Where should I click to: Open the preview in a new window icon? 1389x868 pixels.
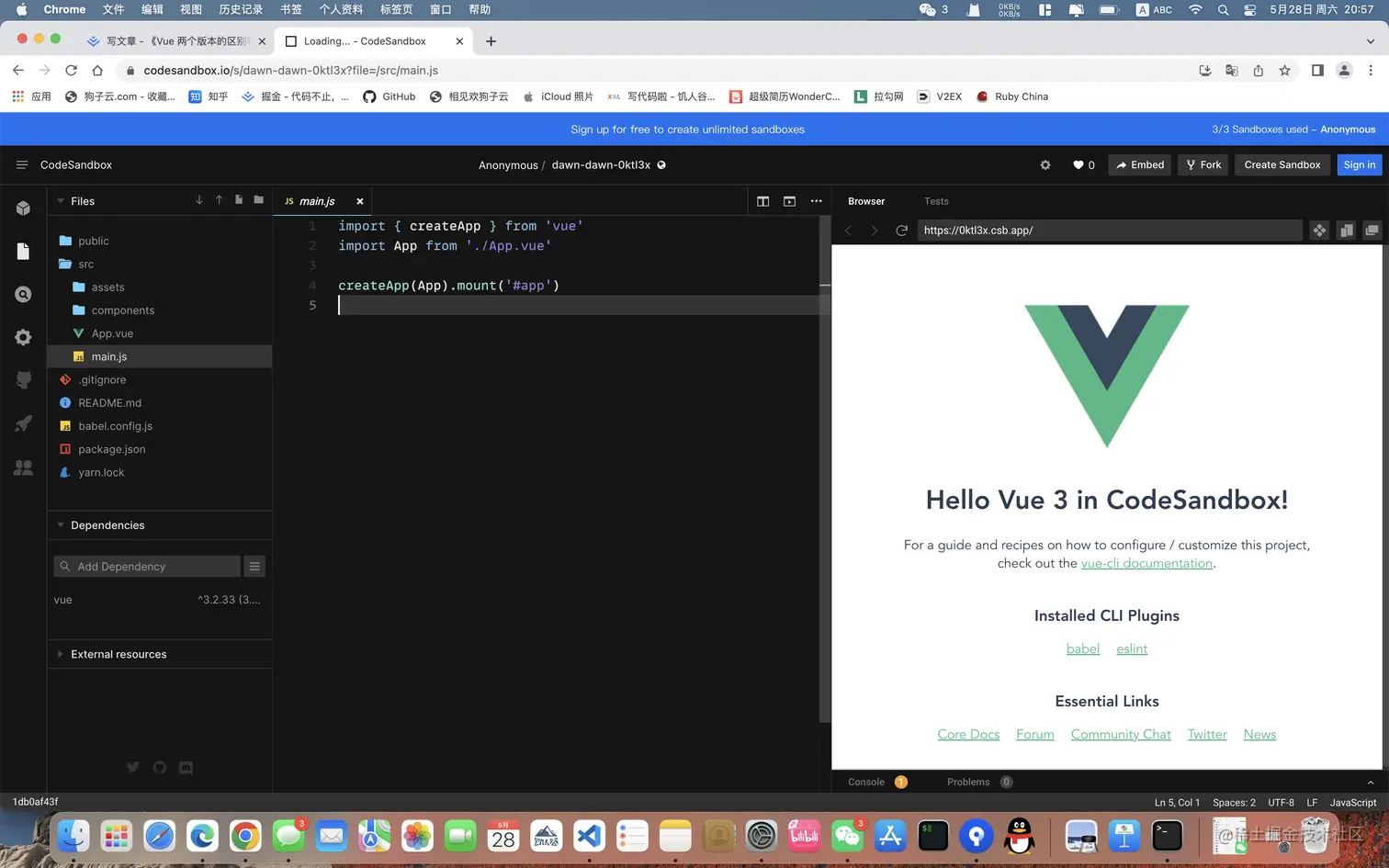click(x=1372, y=231)
